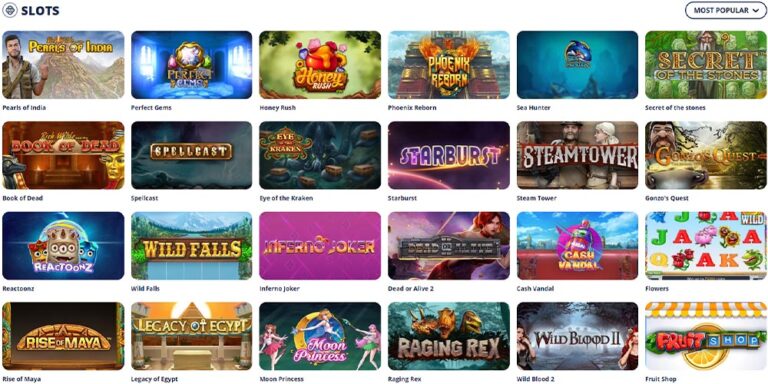Open the Eye of the Kraken text link
Image resolution: width=768 pixels, height=384 pixels.
pyautogui.click(x=286, y=198)
